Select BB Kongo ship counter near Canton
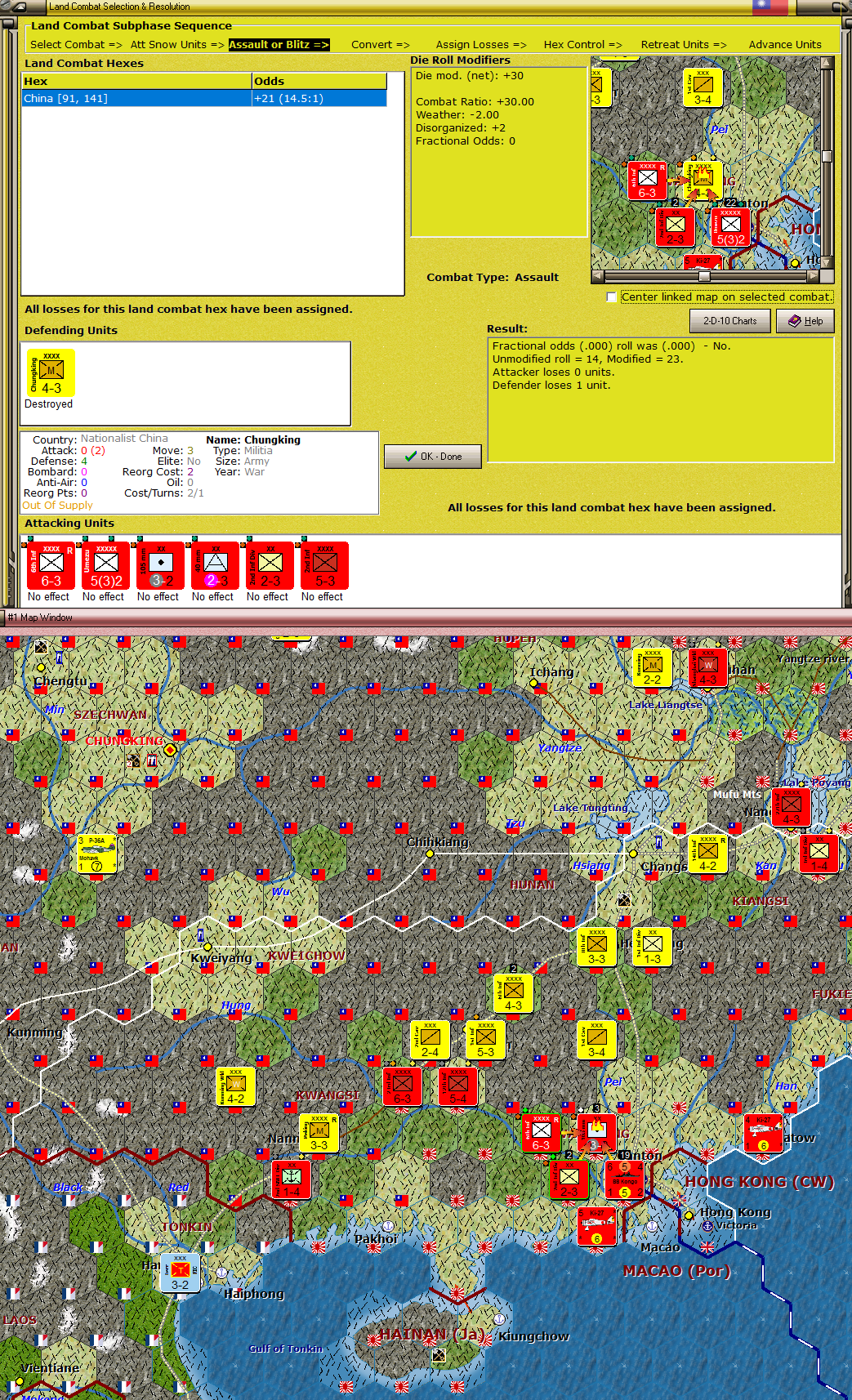The width and height of the screenshot is (852, 1400). [625, 1179]
